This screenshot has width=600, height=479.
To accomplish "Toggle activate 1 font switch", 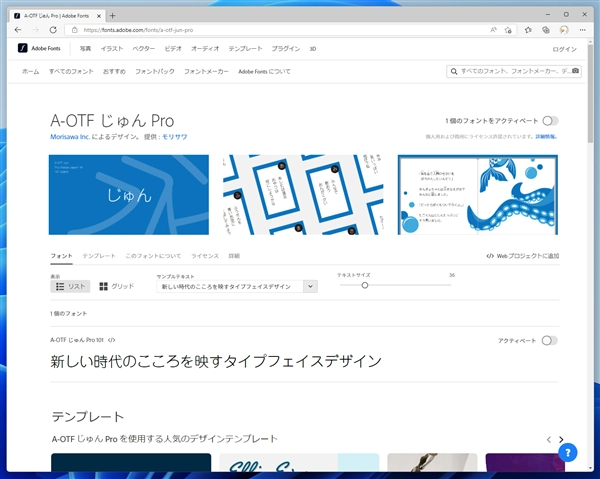I will click(x=550, y=121).
